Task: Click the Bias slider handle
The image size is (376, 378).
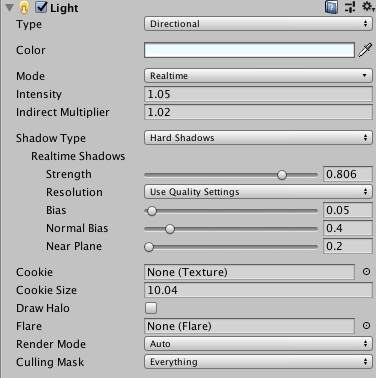Action: point(152,211)
